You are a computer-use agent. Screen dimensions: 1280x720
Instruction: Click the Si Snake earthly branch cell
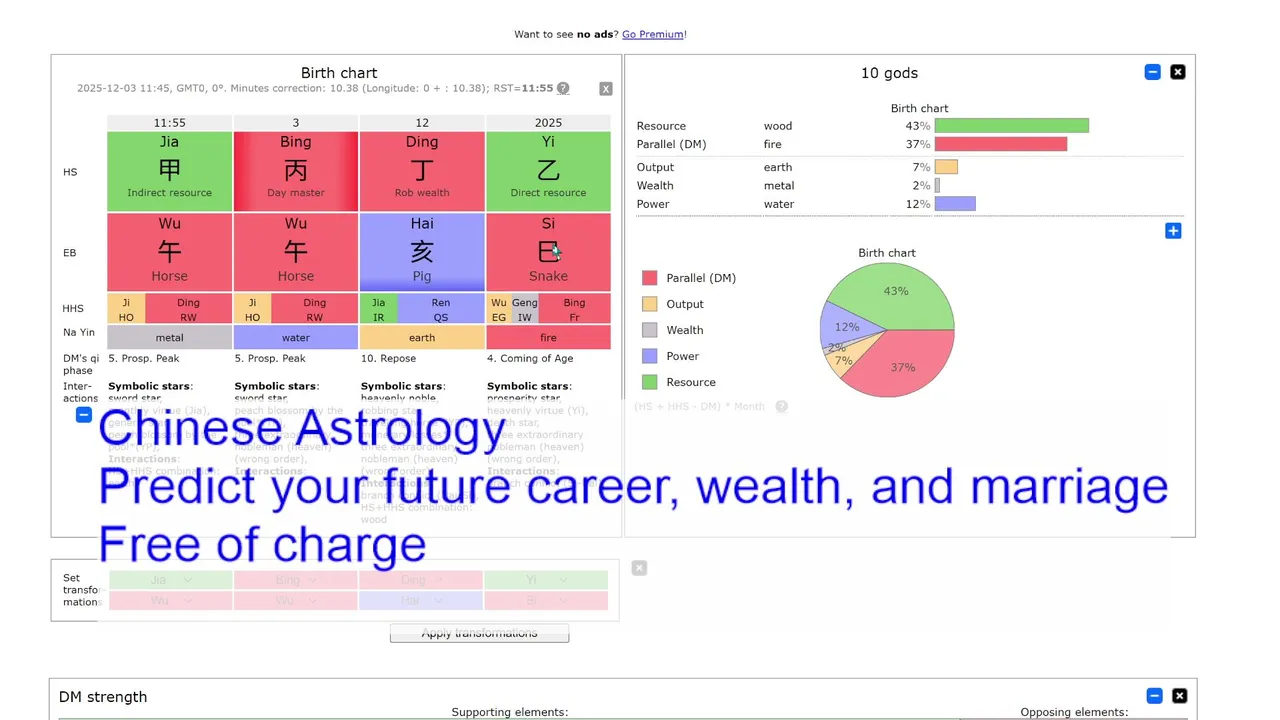coord(548,252)
